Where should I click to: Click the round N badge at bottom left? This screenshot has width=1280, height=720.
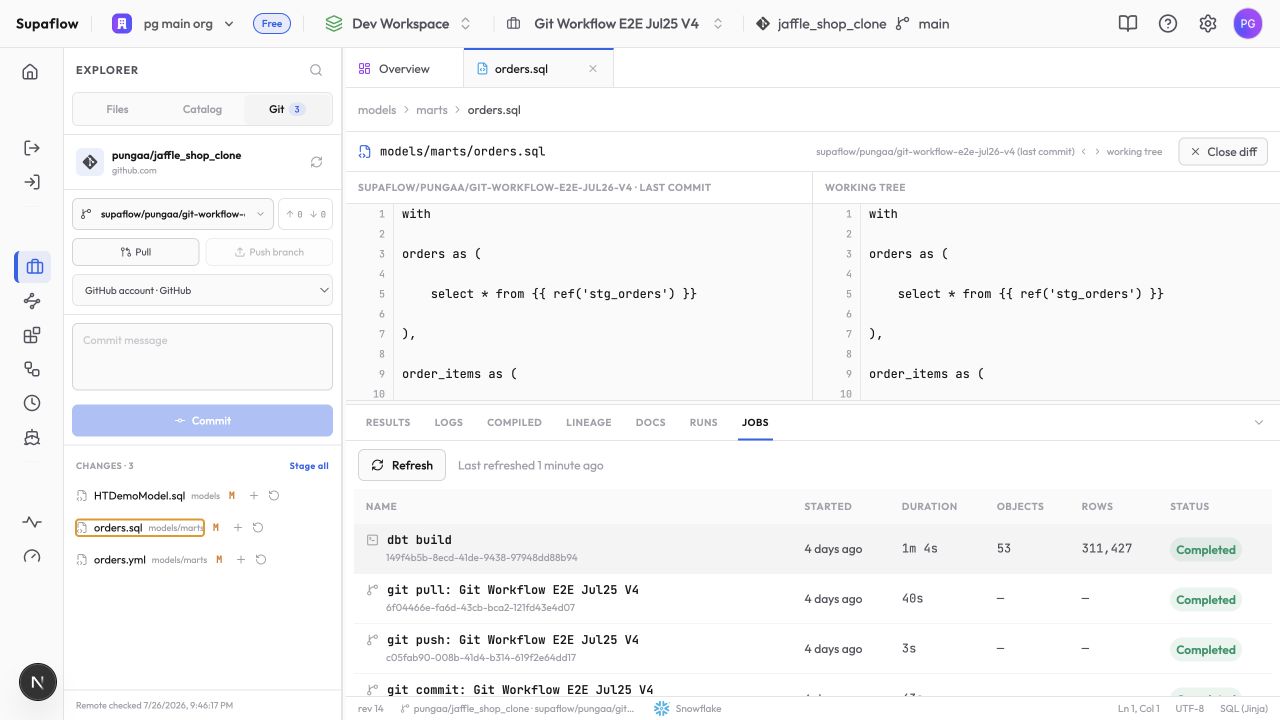point(38,682)
